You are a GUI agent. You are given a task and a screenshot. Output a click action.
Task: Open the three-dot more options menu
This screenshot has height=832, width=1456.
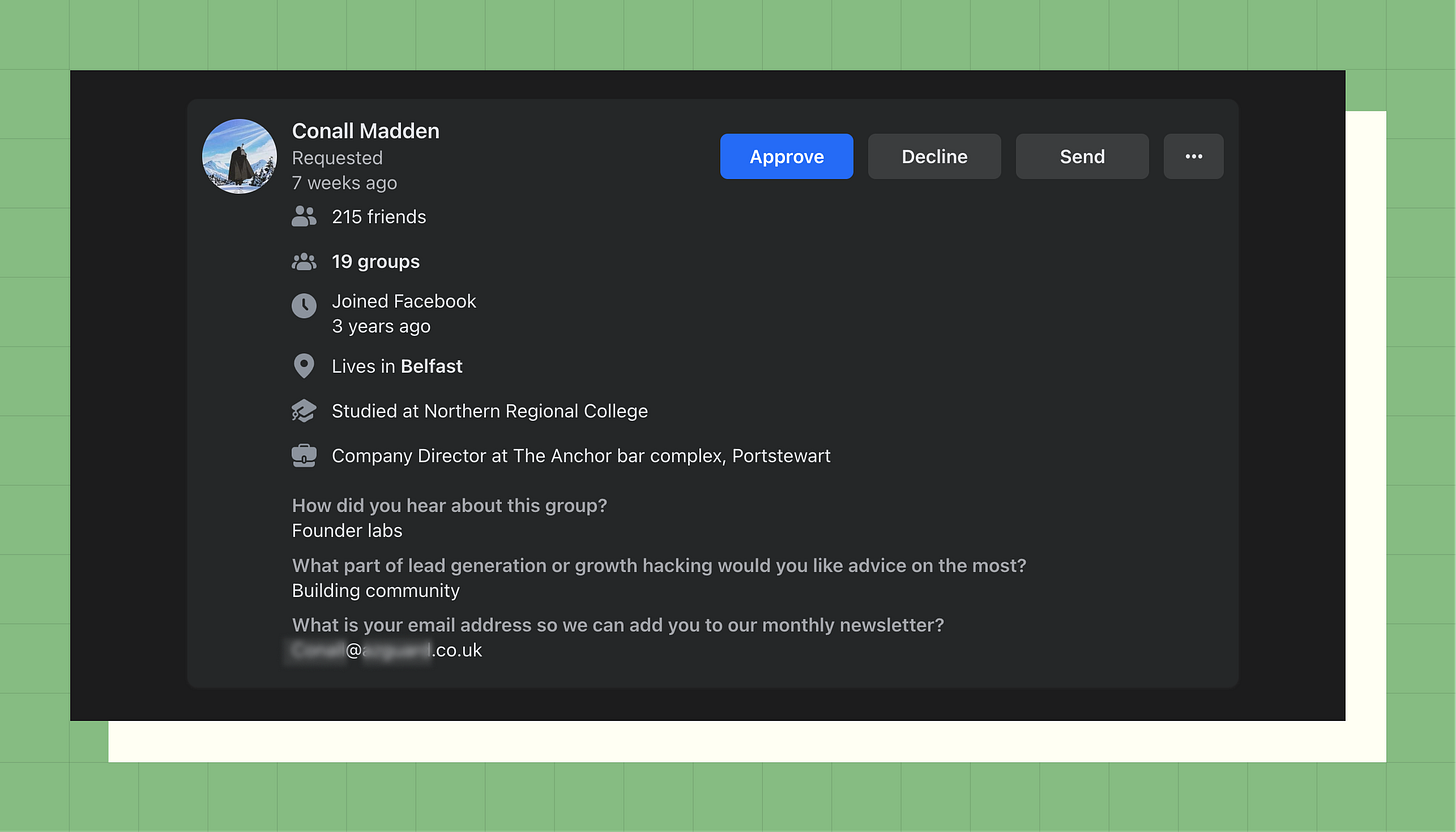[x=1193, y=156]
